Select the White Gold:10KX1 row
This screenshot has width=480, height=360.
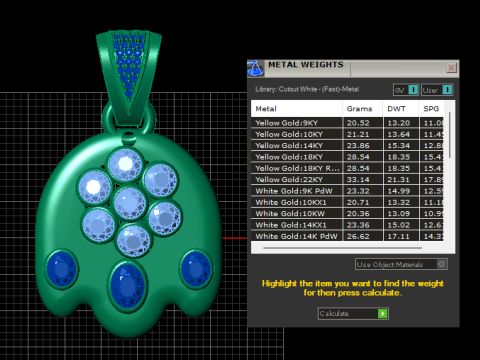(347, 202)
